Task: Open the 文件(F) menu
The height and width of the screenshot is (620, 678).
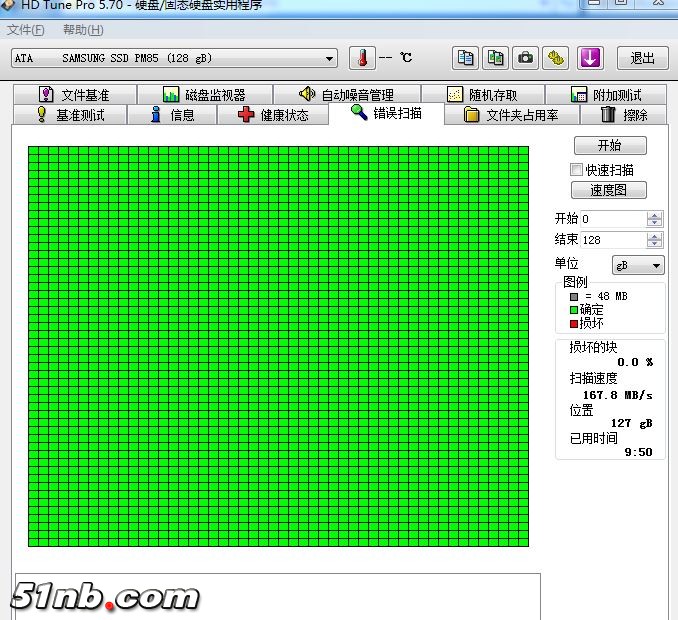Action: point(25,30)
